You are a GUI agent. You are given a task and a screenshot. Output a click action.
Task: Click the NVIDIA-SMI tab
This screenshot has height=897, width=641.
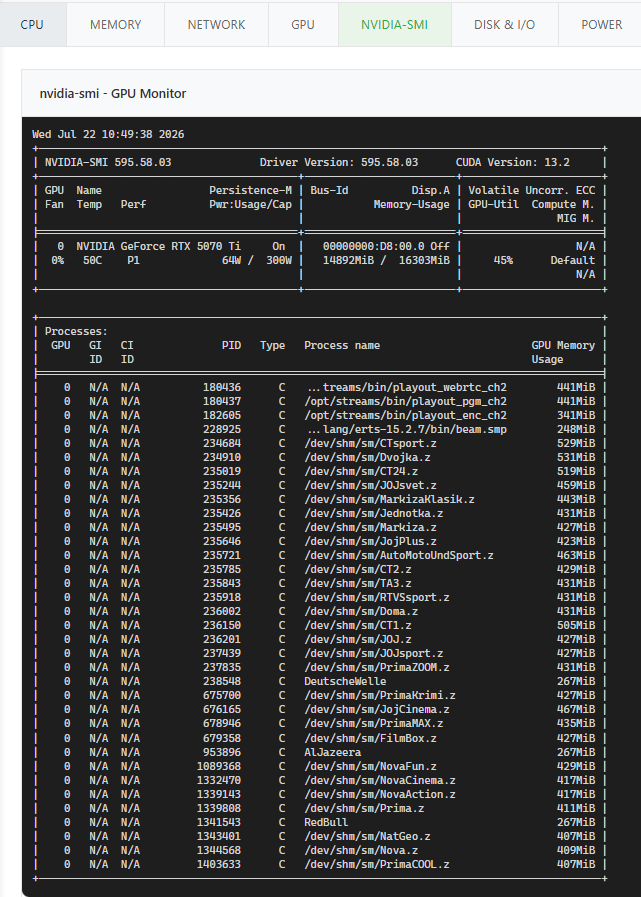click(394, 25)
